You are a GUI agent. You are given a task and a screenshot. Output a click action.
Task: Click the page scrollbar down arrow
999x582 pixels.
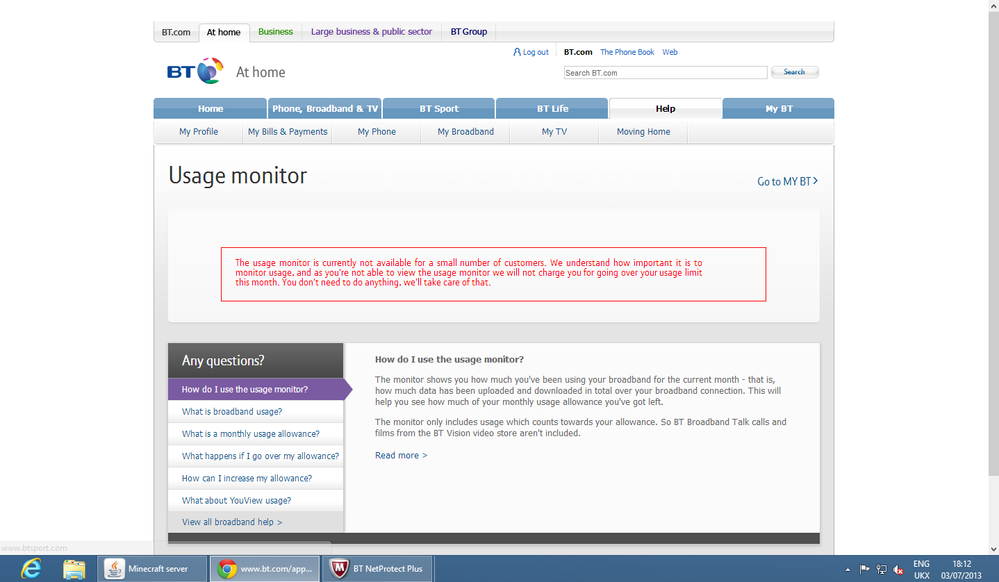[x=993, y=548]
